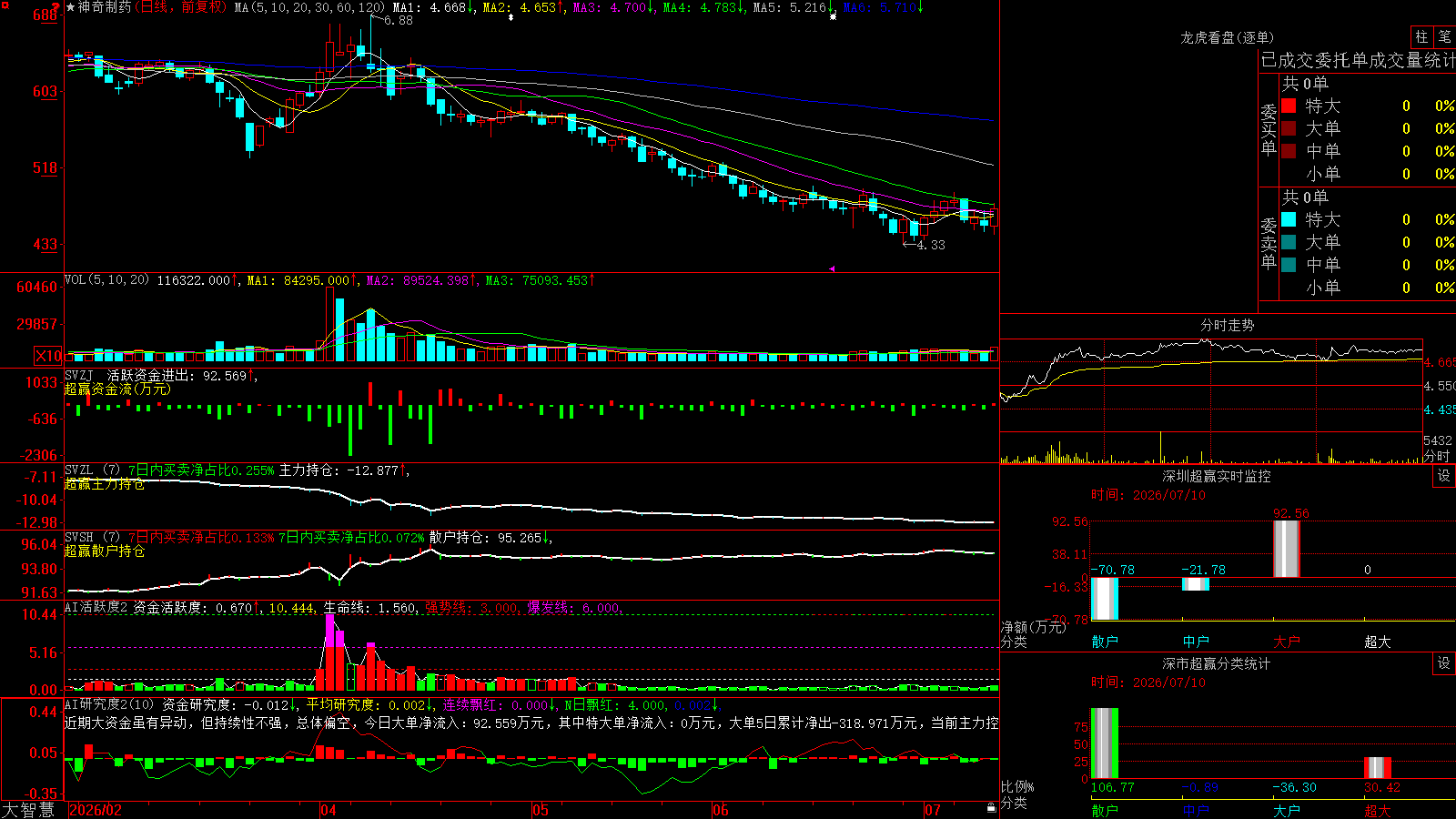Click the 大户 92.56 bar in realtime monitor
This screenshot has height=819, width=1456.
(x=1286, y=549)
